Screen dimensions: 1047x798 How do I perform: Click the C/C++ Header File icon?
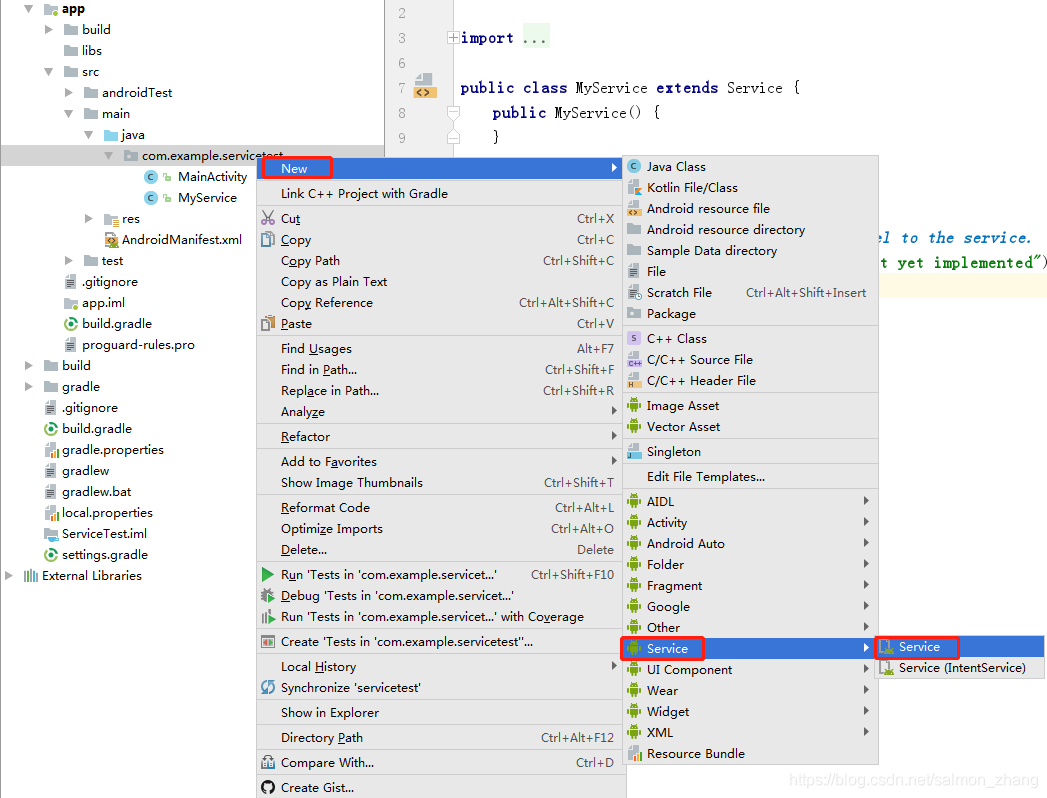(634, 380)
